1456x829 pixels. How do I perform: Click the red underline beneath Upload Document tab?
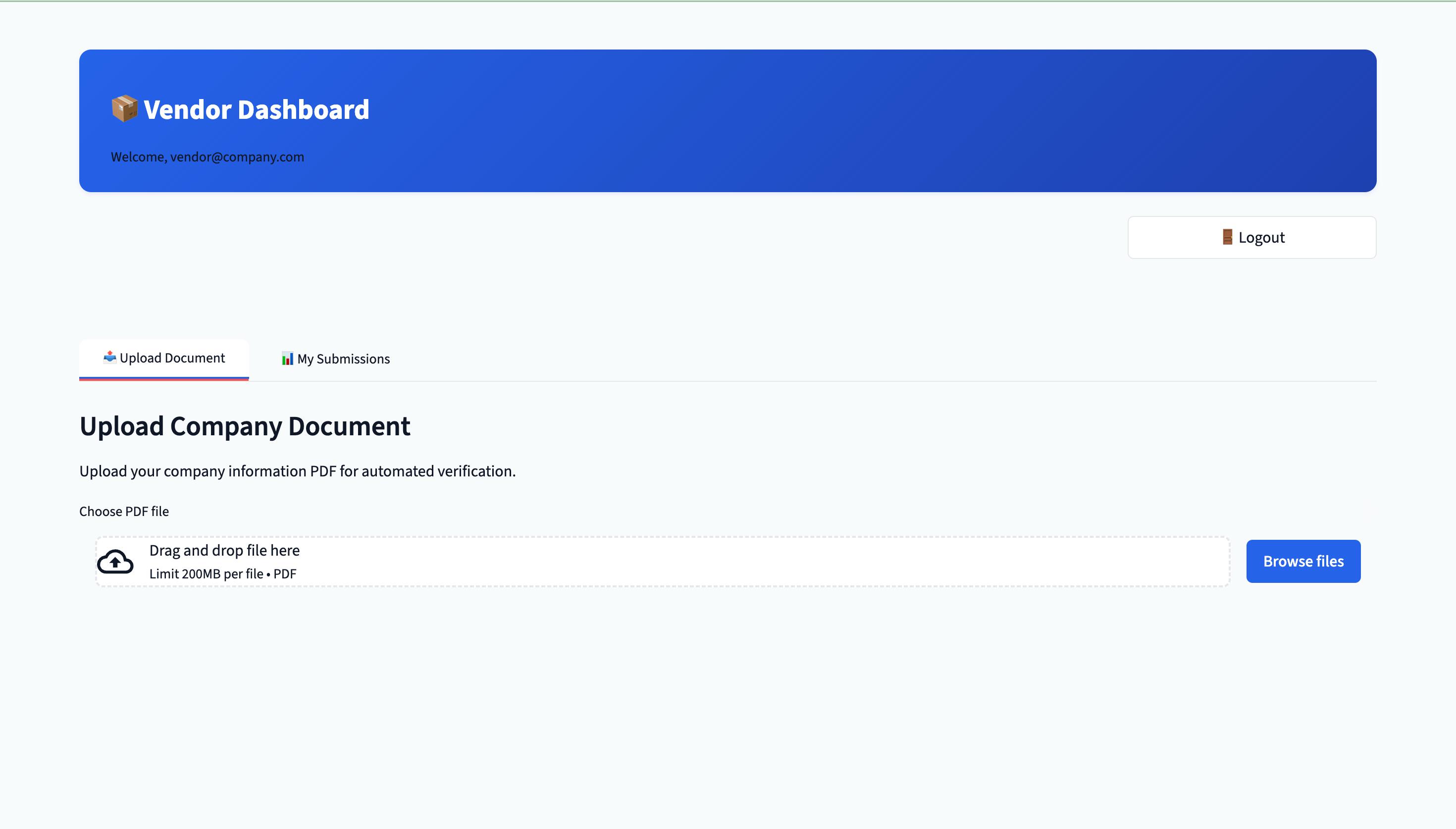[164, 379]
